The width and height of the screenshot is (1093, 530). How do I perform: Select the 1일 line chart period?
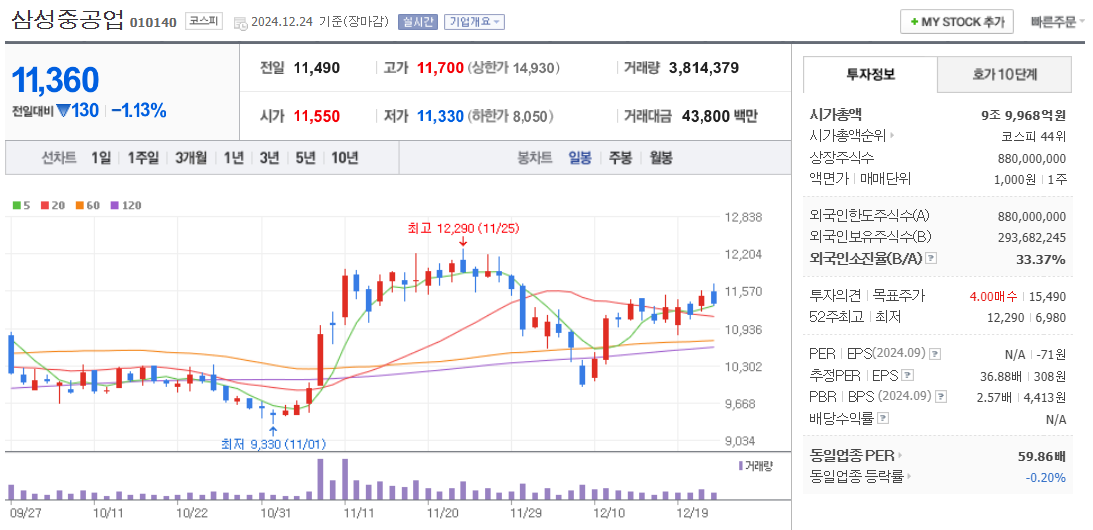(x=100, y=158)
